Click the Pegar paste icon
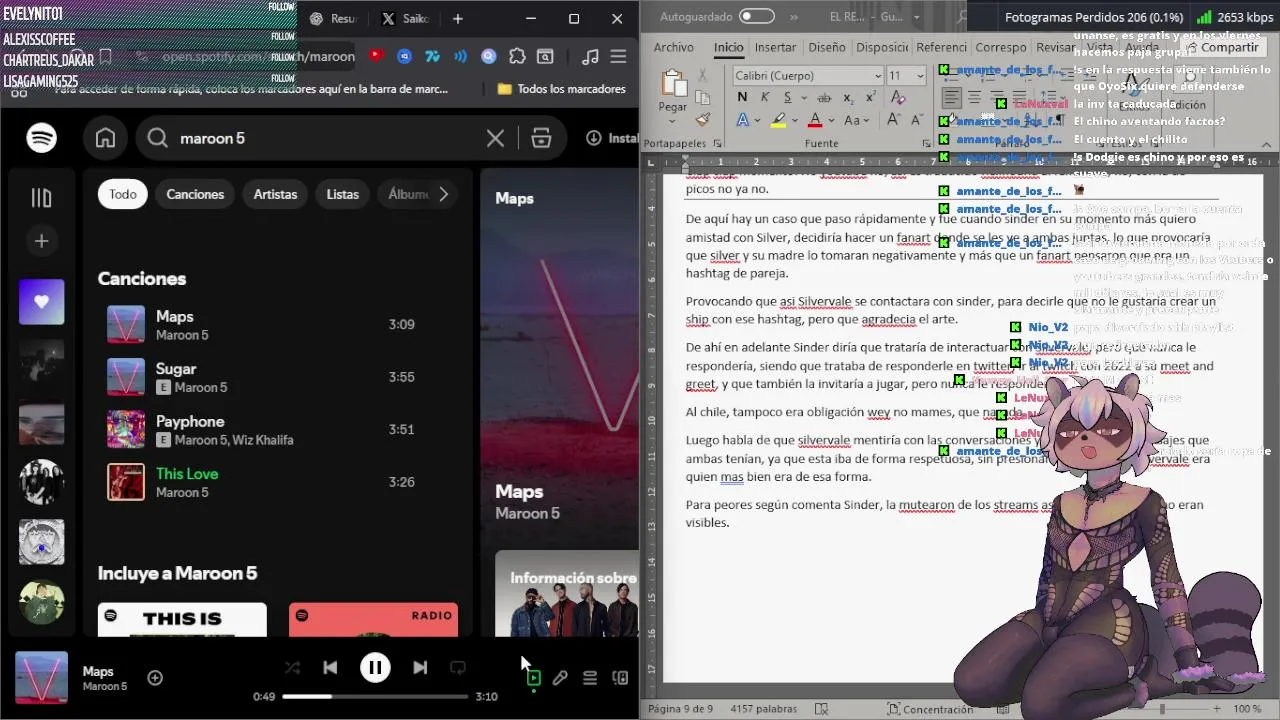Screen dimensions: 1280x720 point(673,83)
